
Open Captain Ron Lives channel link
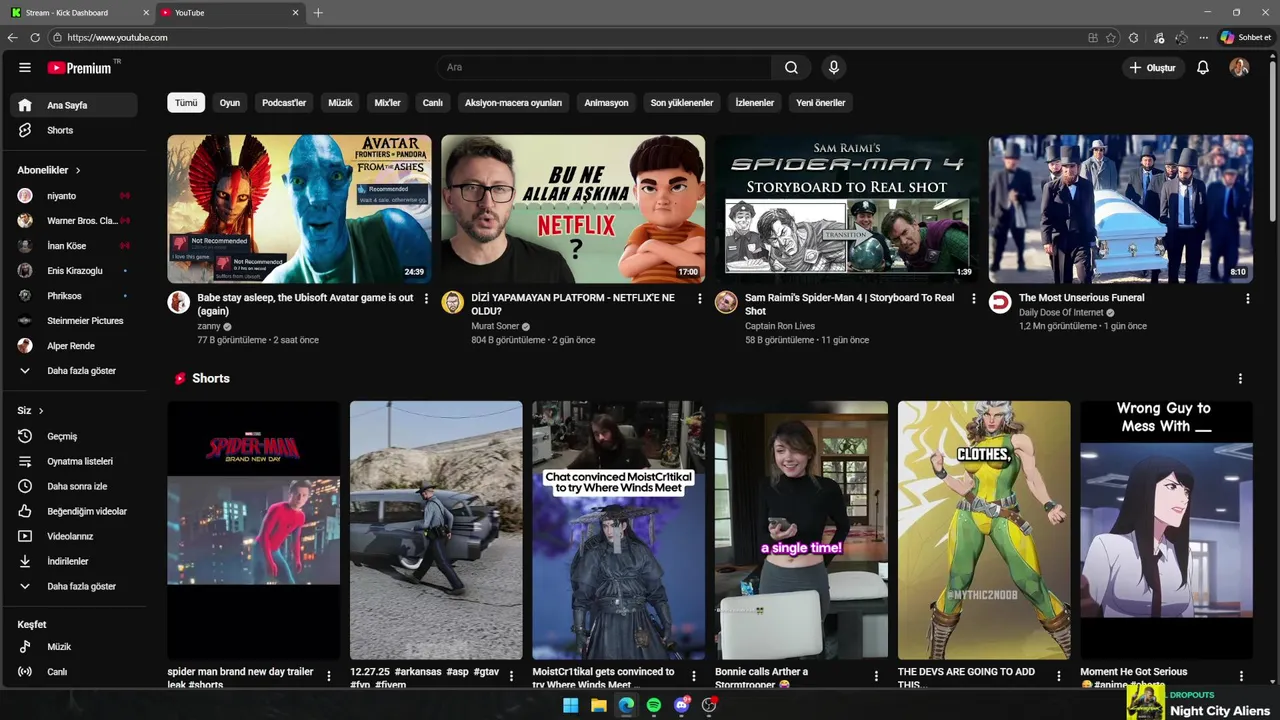(780, 326)
